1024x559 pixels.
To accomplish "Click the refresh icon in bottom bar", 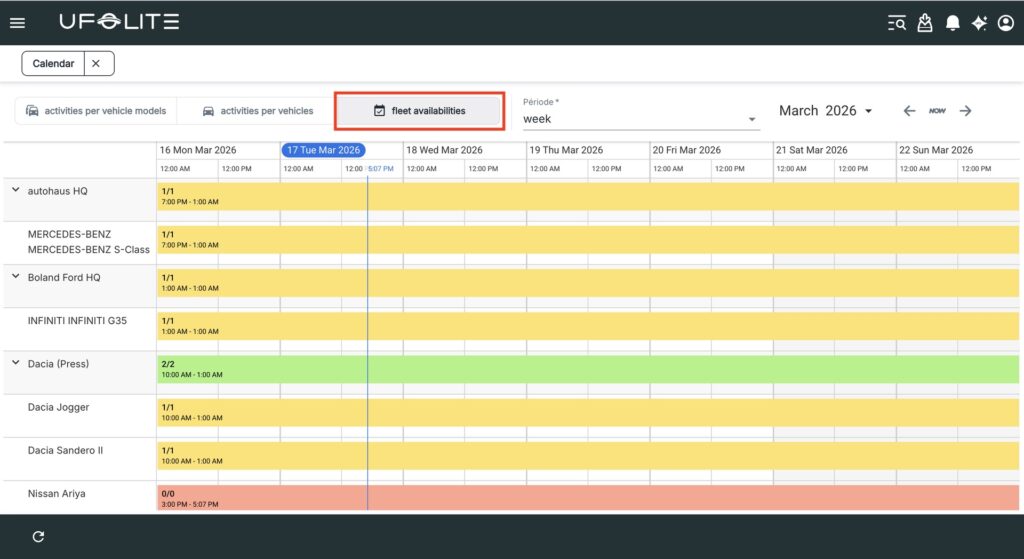I will coord(38,537).
